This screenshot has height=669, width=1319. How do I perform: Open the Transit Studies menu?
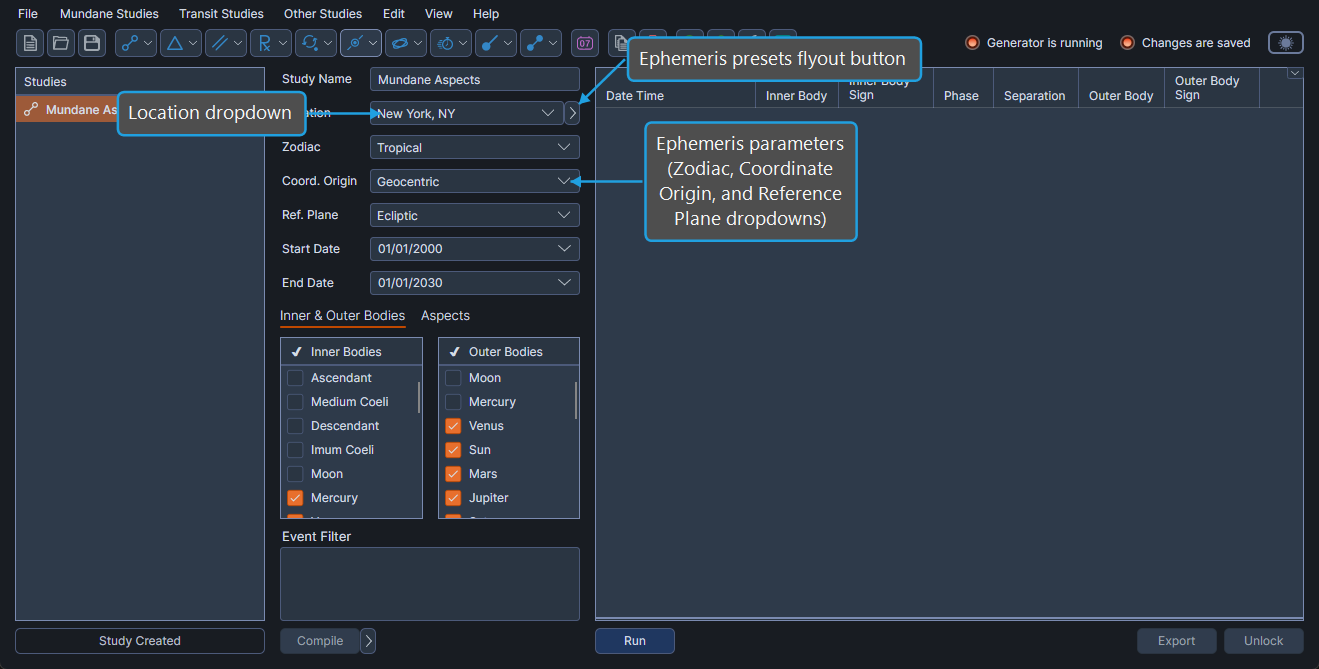click(x=221, y=14)
